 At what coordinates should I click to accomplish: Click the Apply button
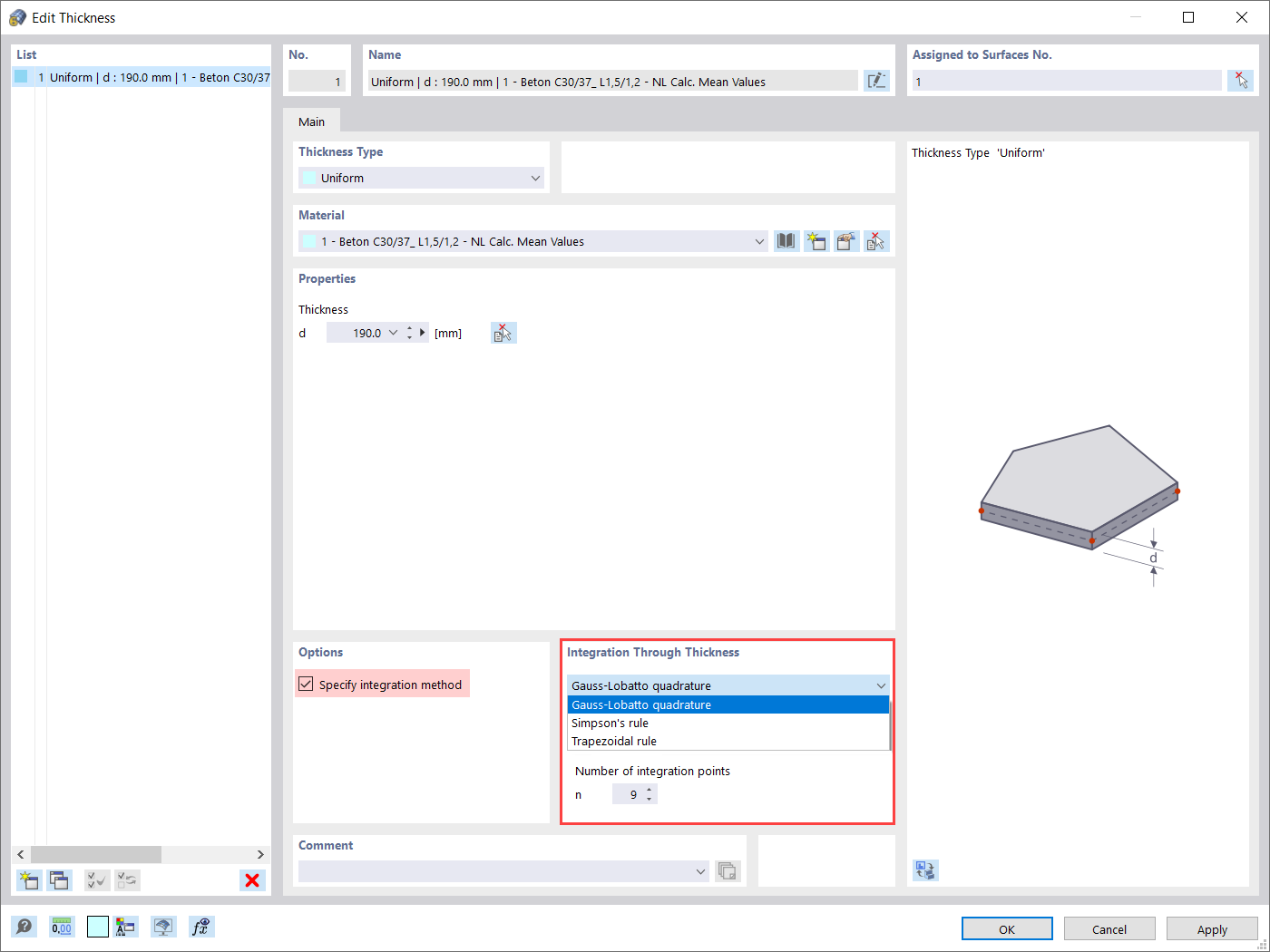point(1212,929)
